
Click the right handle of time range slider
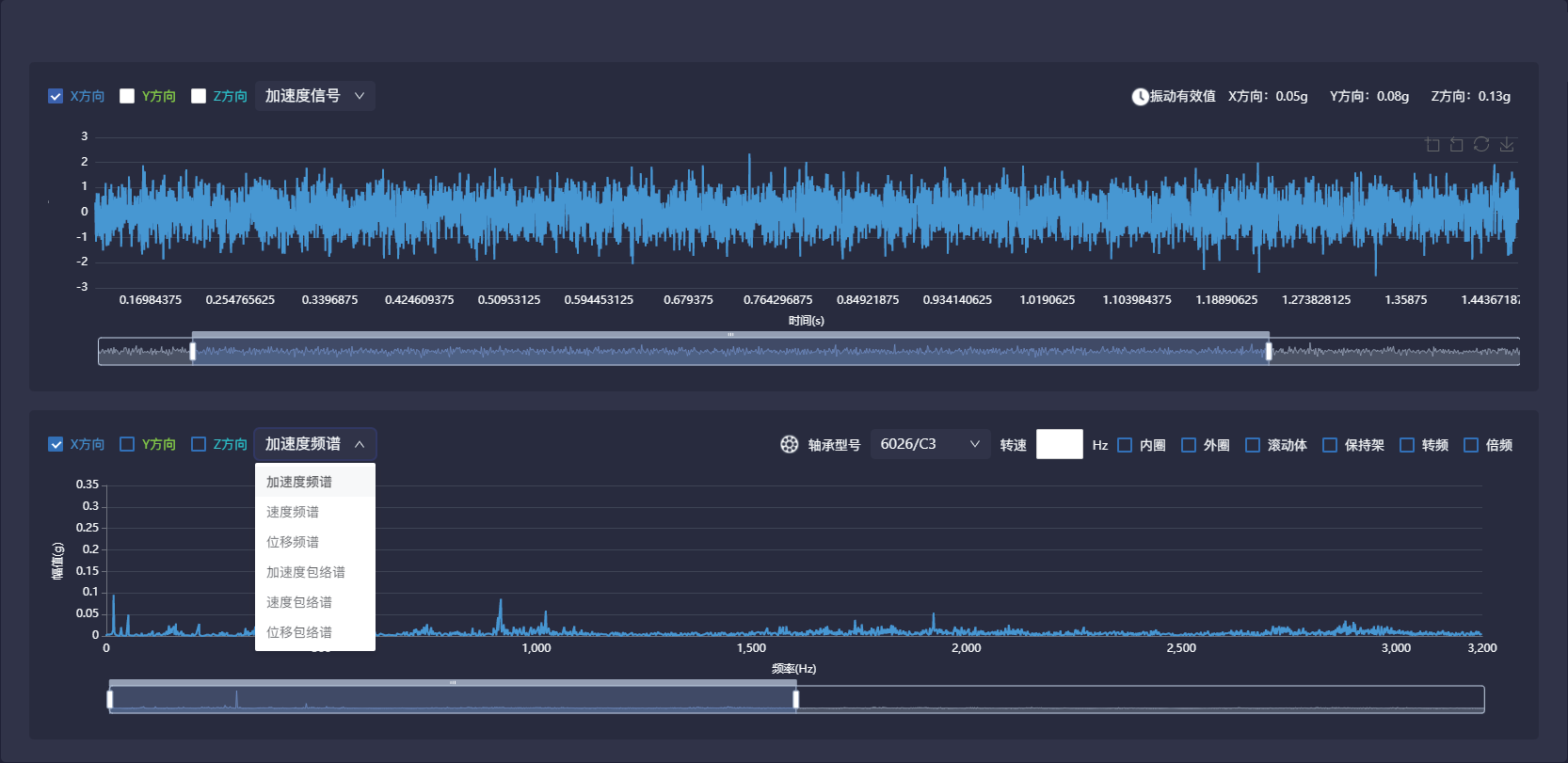pyautogui.click(x=1269, y=351)
